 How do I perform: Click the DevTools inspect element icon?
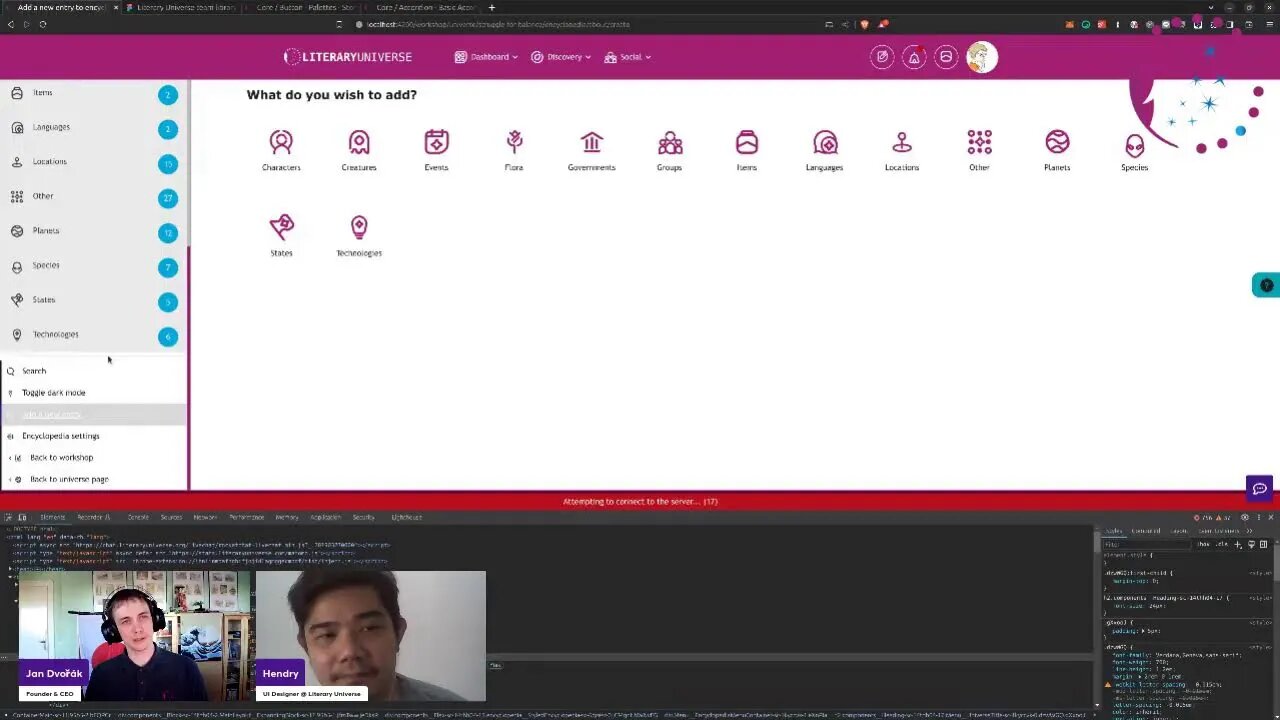8,517
